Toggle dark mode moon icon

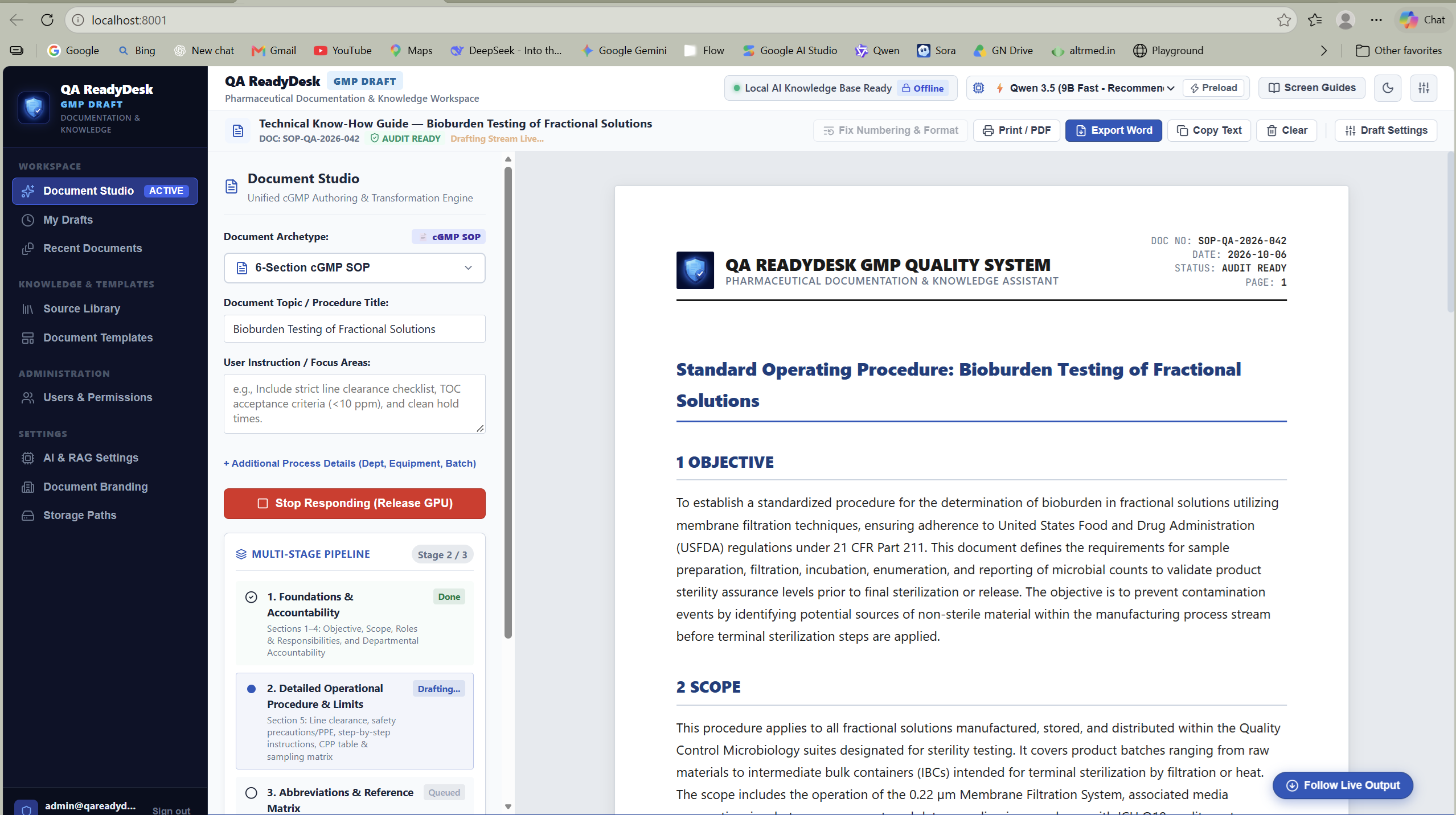pos(1388,88)
